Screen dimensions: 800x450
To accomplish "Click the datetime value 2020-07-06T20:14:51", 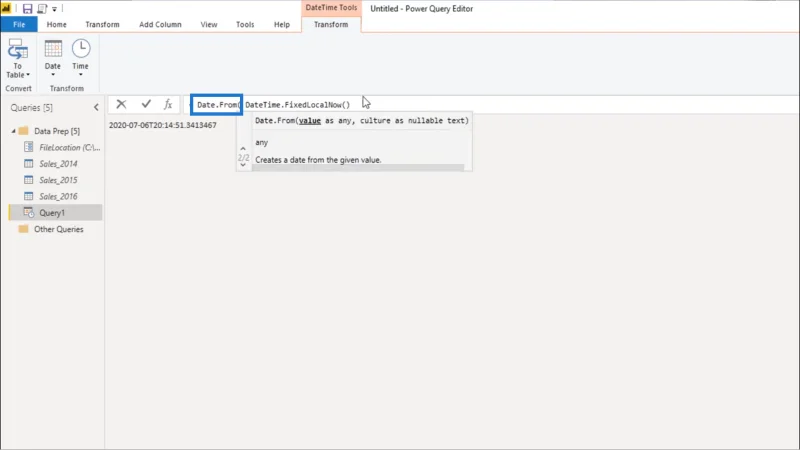I will [163, 125].
